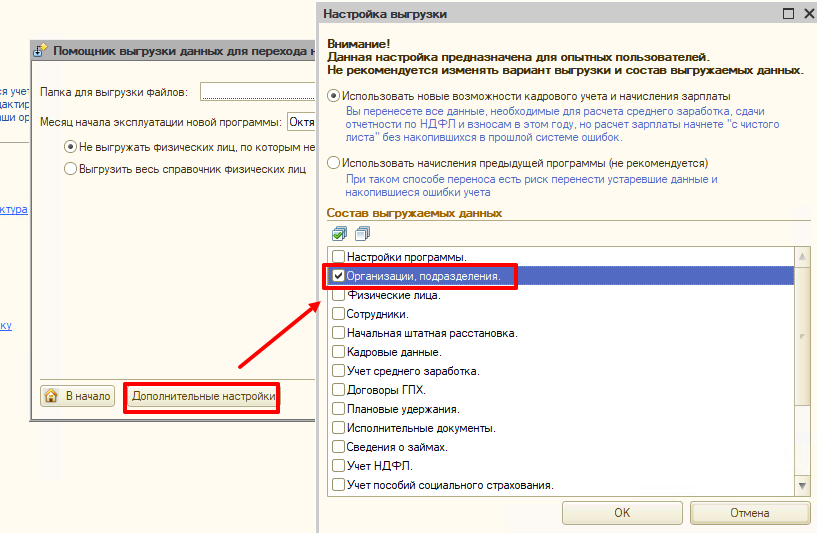Click the folder path input field
This screenshot has width=817, height=533.
pos(257,92)
